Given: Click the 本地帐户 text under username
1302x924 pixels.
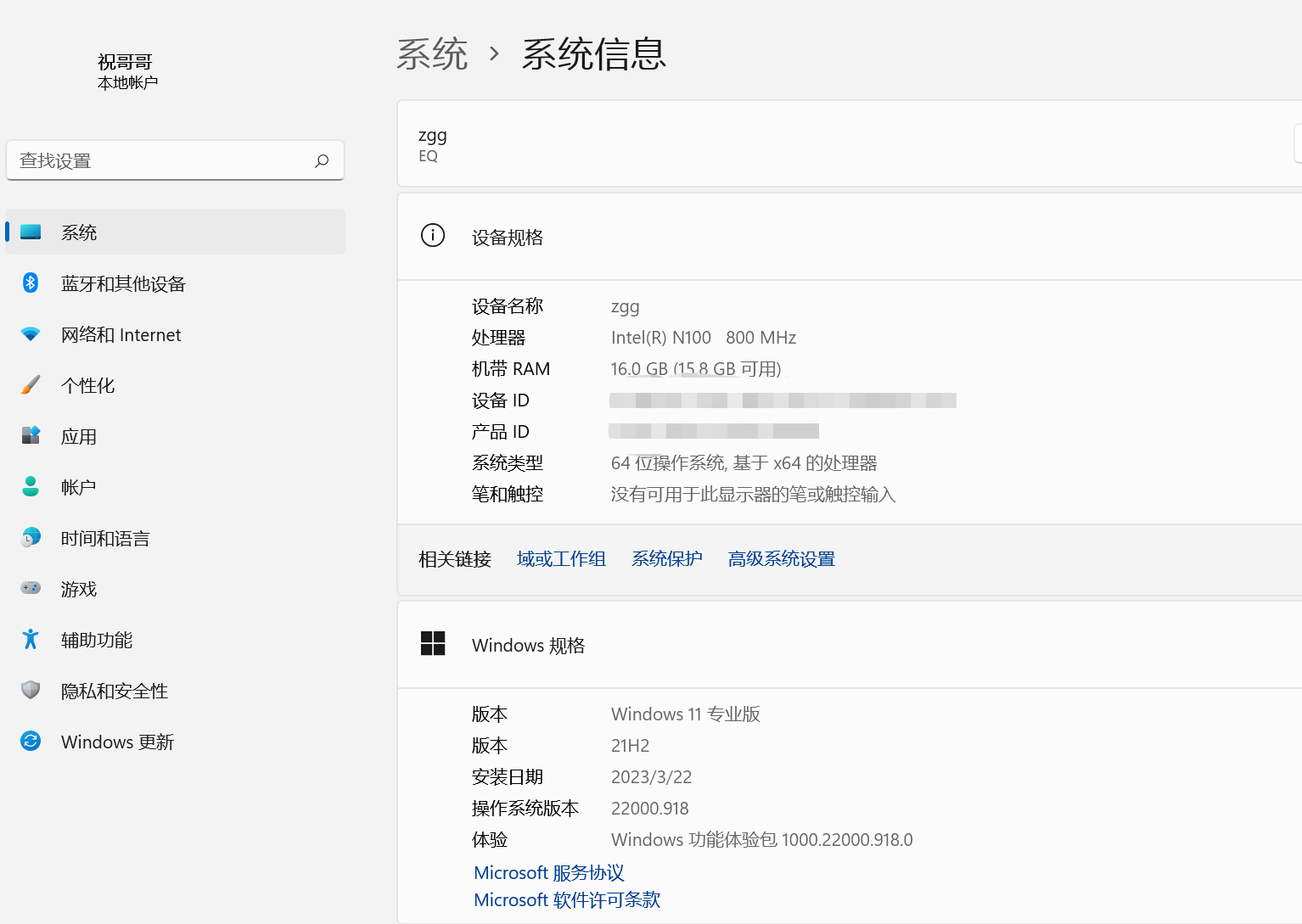Looking at the screenshot, I should point(127,83).
